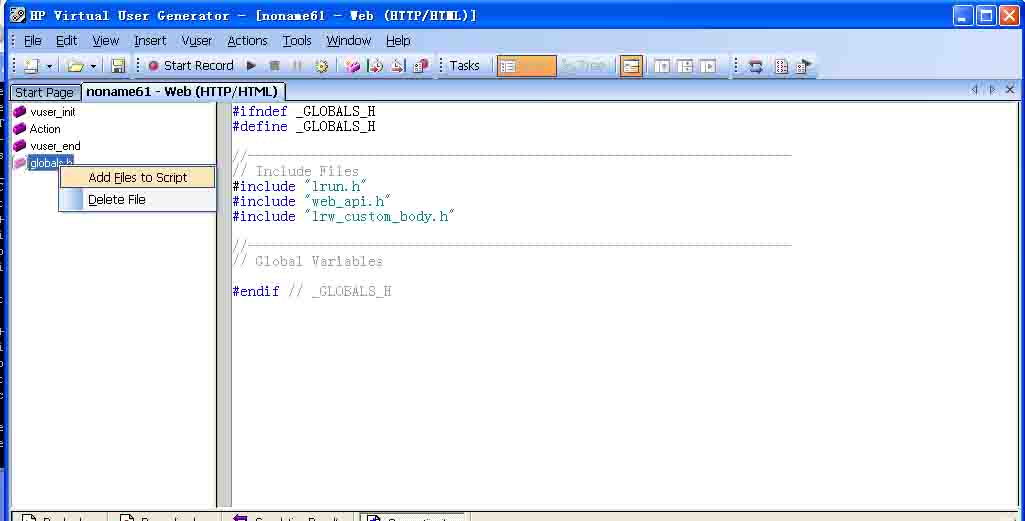Click the grid-like icon near toolbar end
The width and height of the screenshot is (1025, 521).
click(x=781, y=66)
